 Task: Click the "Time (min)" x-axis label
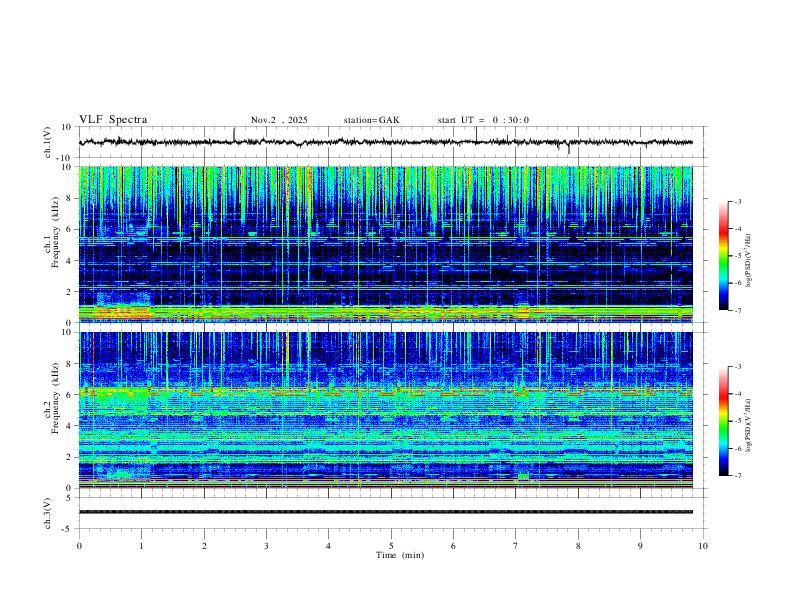tap(400, 555)
